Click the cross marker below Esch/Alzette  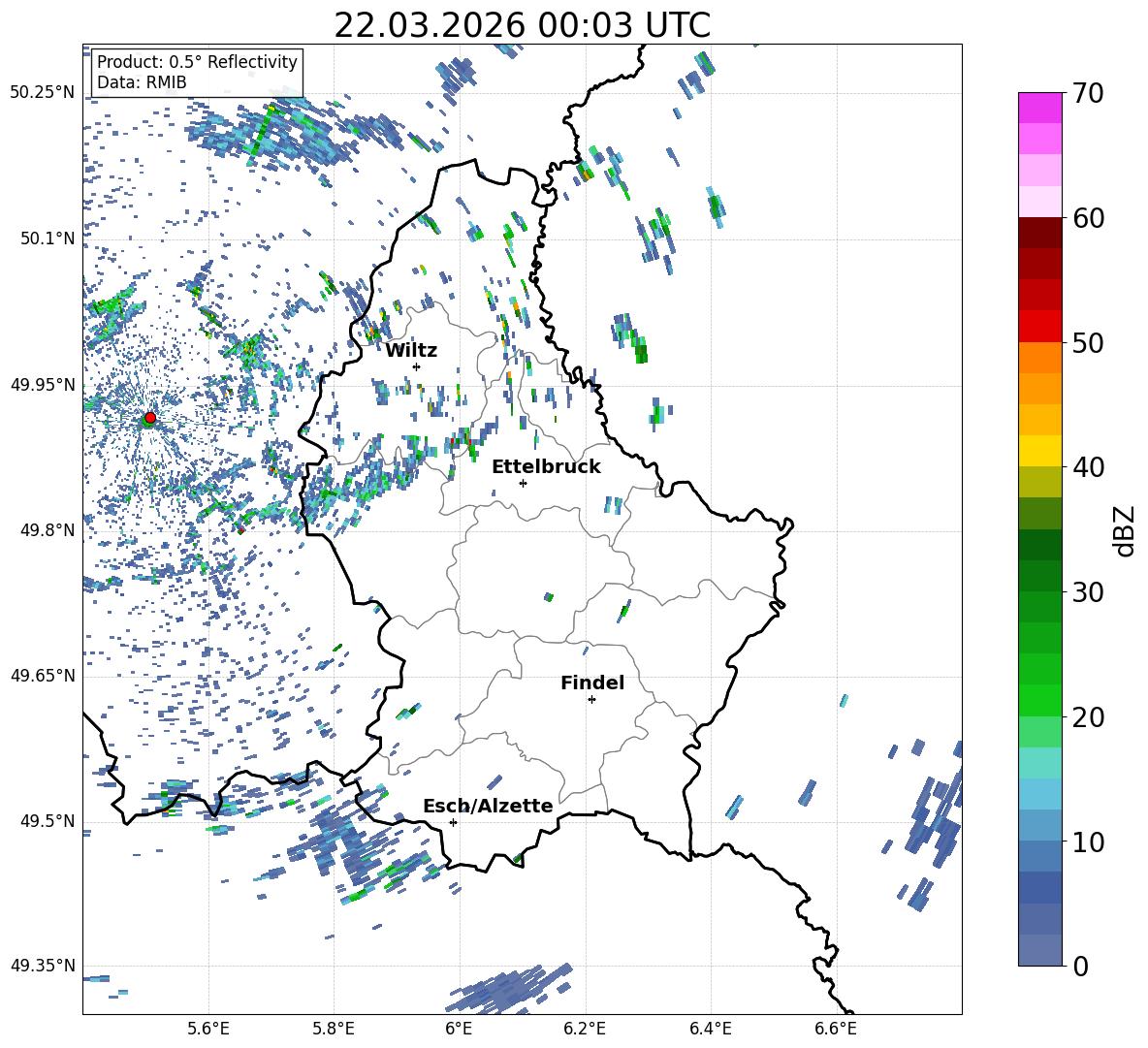click(x=453, y=822)
